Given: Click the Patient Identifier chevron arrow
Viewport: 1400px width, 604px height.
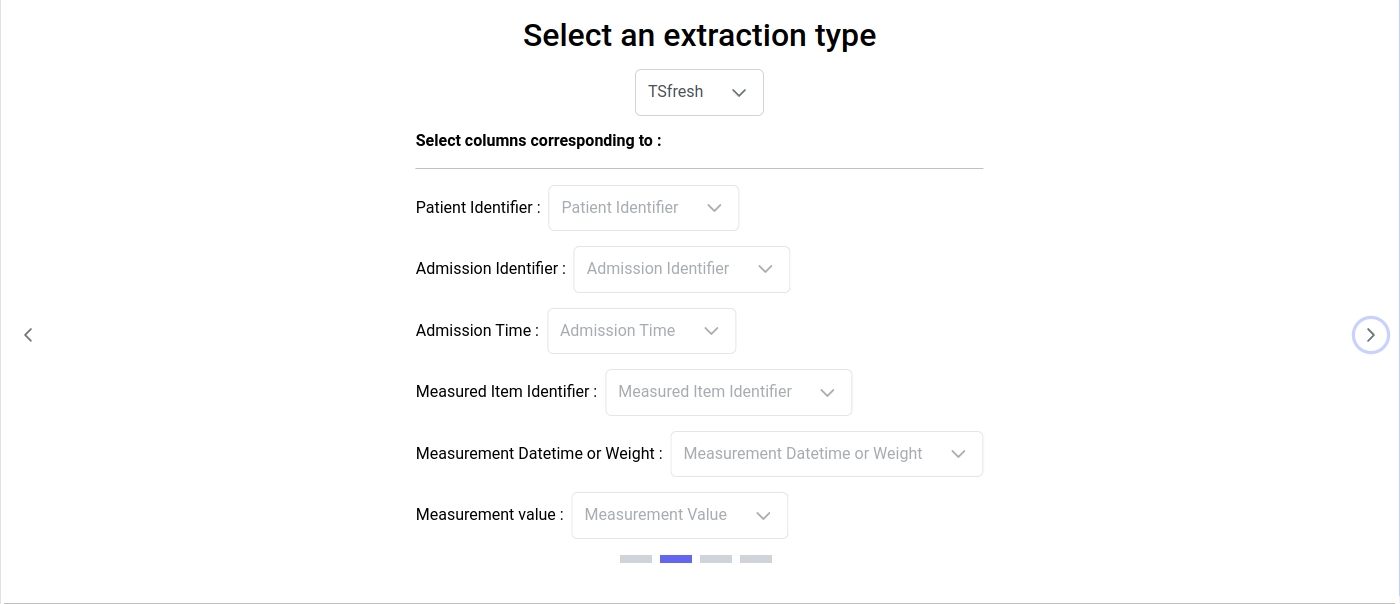Looking at the screenshot, I should 714,208.
